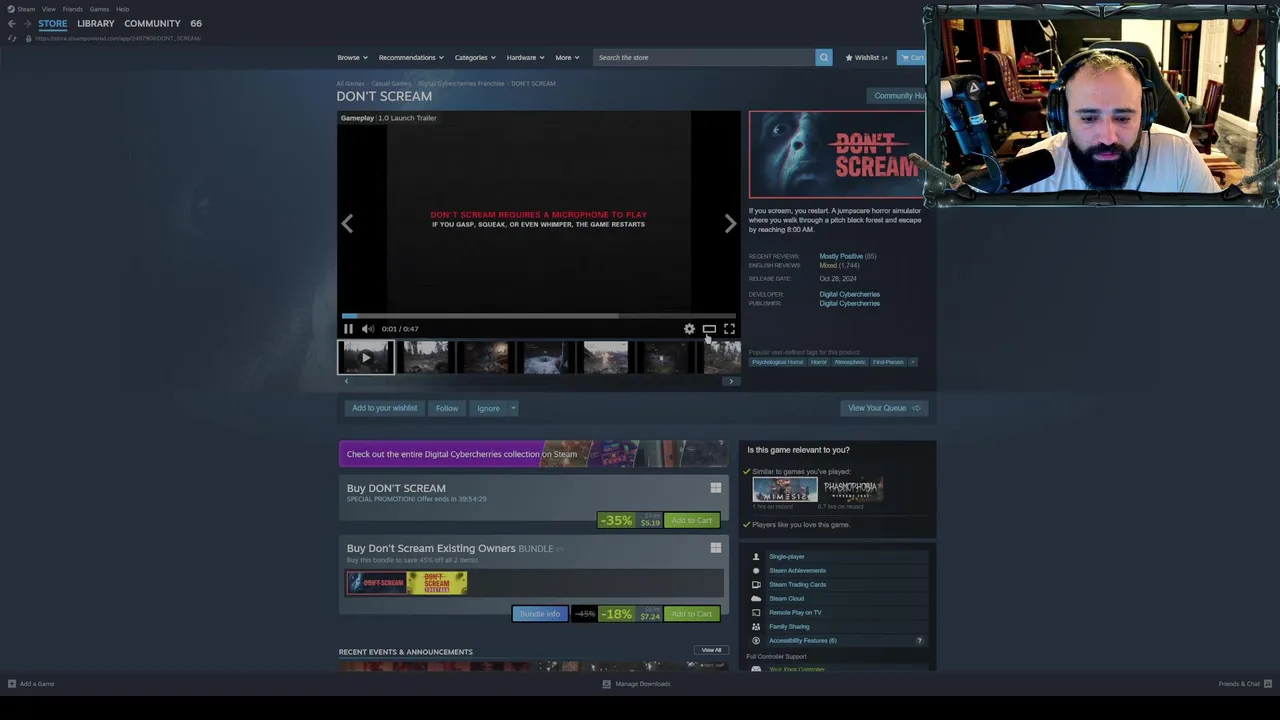The height and width of the screenshot is (720, 1280).
Task: Switch to the COMMUNITY tab
Action: tap(152, 23)
